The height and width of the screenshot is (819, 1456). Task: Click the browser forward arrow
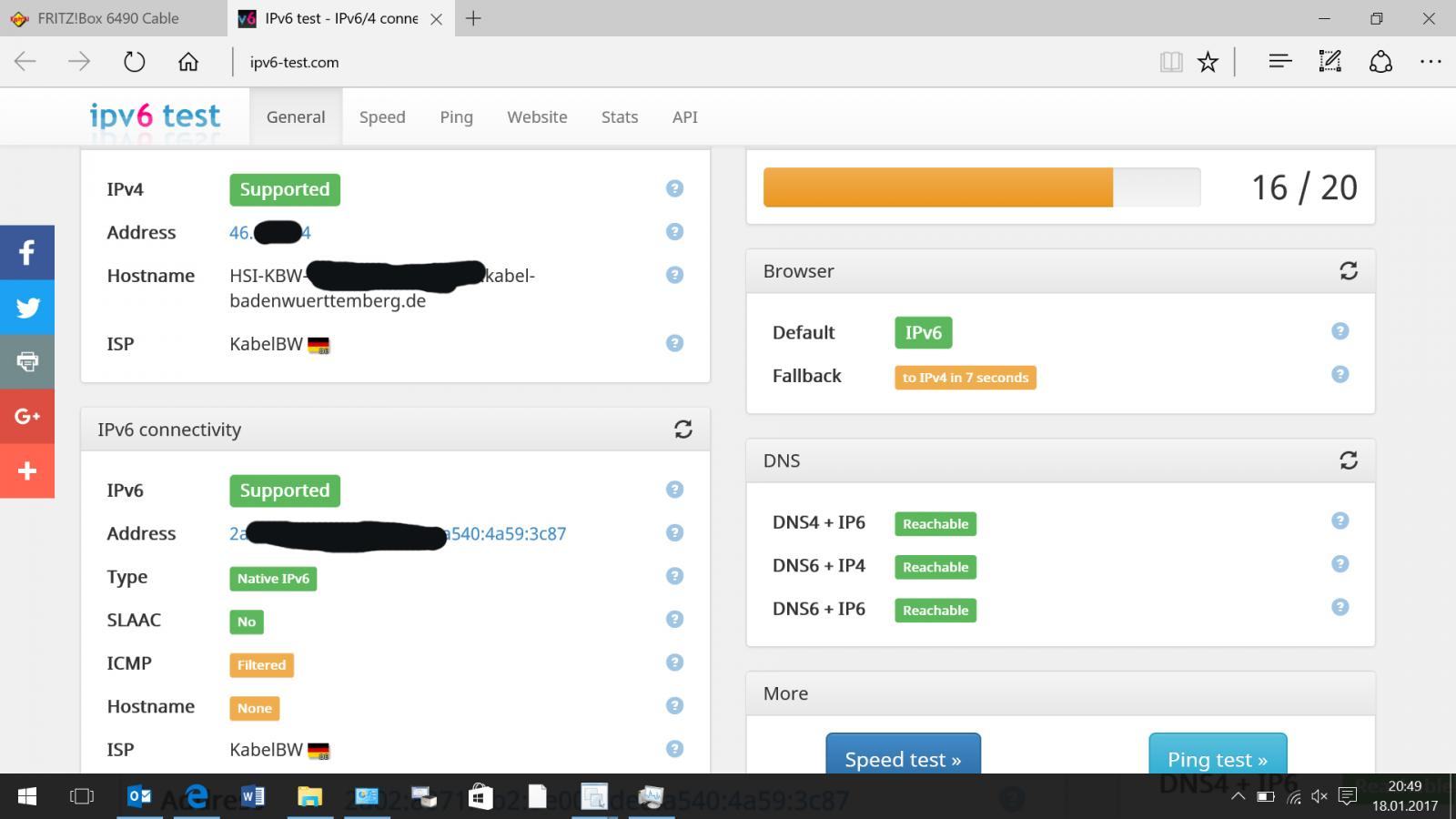click(79, 62)
